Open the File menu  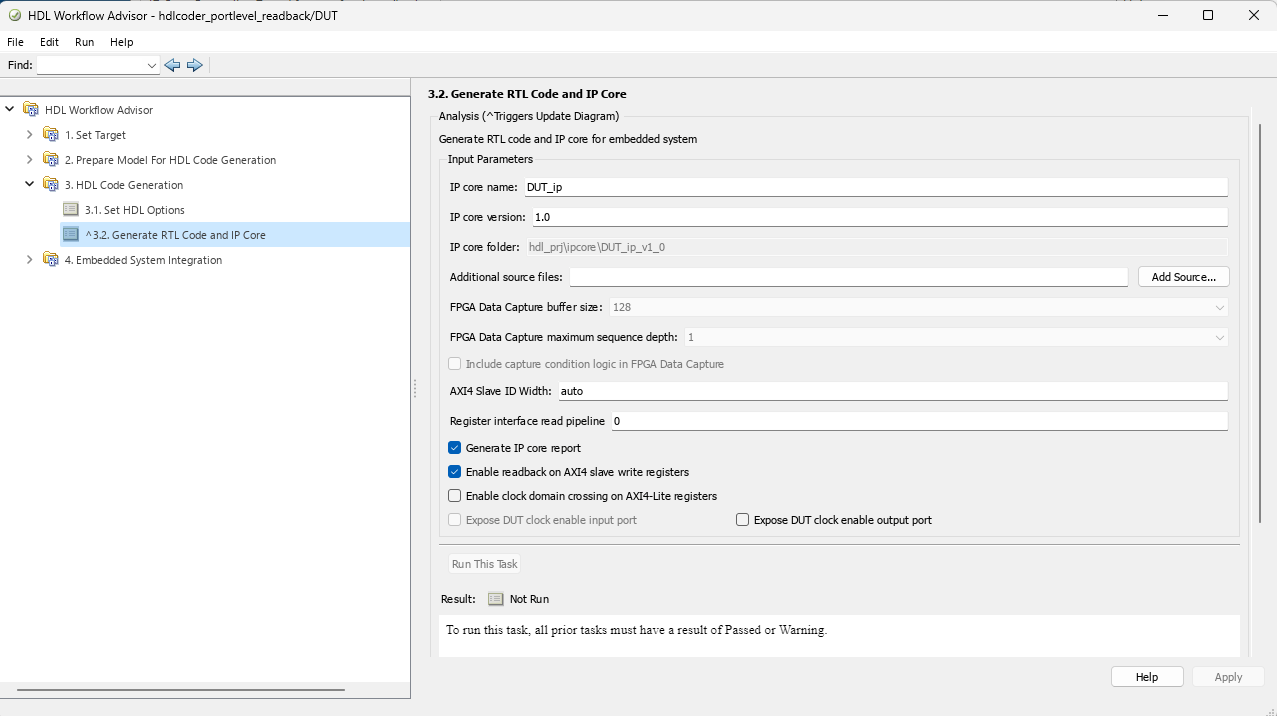click(16, 42)
